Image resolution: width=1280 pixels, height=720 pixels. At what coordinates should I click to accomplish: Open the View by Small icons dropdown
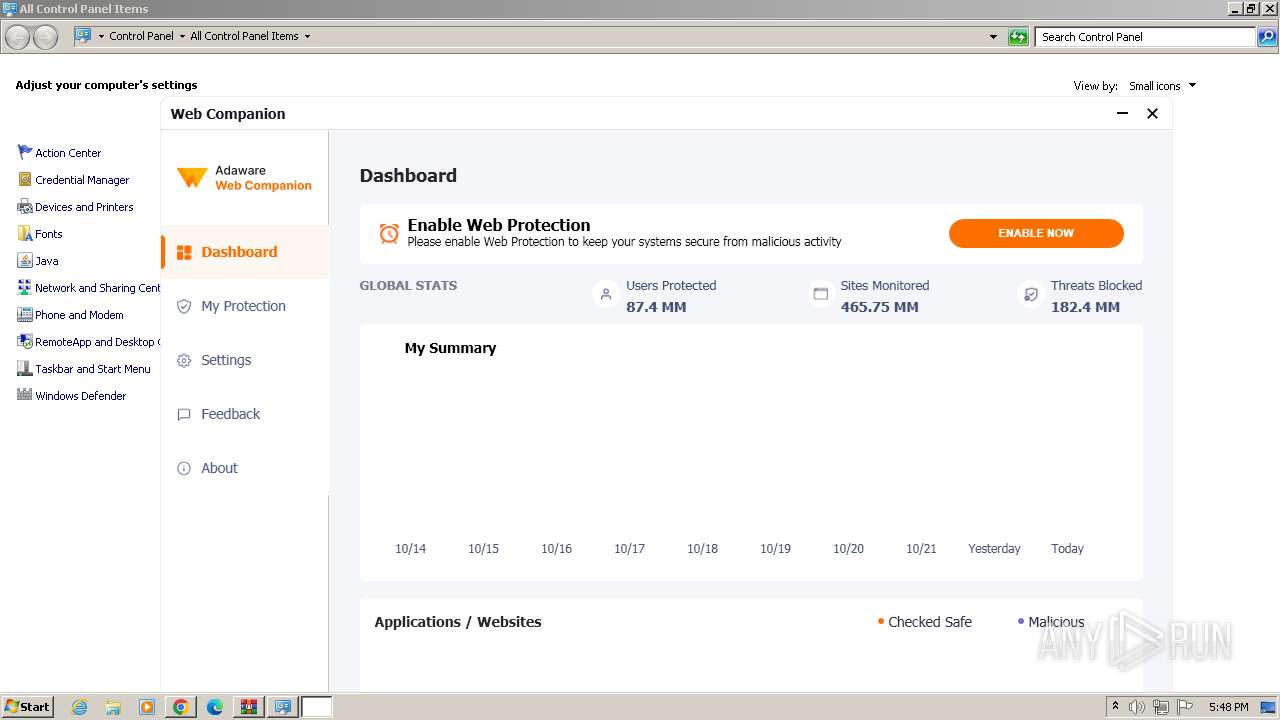(1162, 86)
